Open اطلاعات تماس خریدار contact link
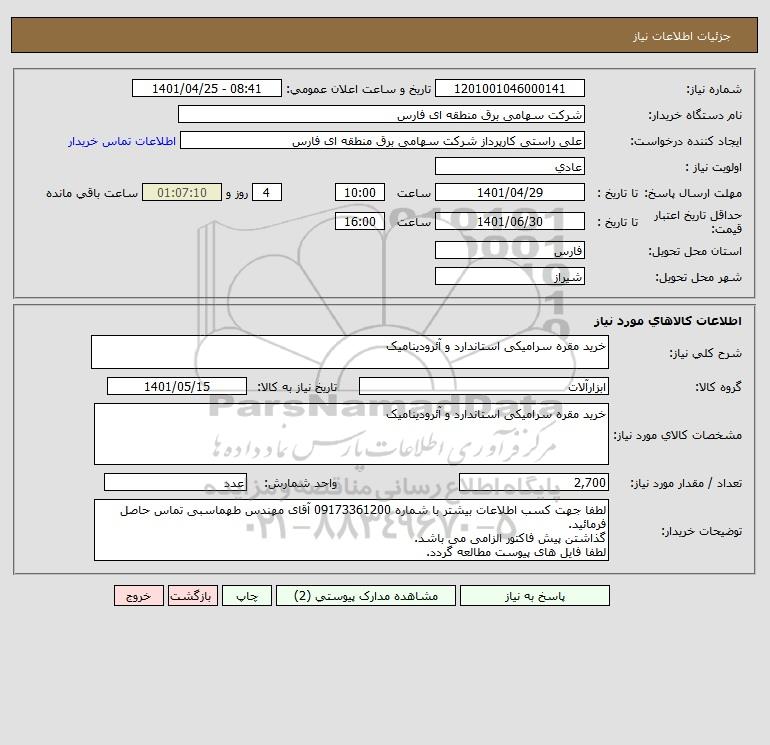 (x=122, y=141)
